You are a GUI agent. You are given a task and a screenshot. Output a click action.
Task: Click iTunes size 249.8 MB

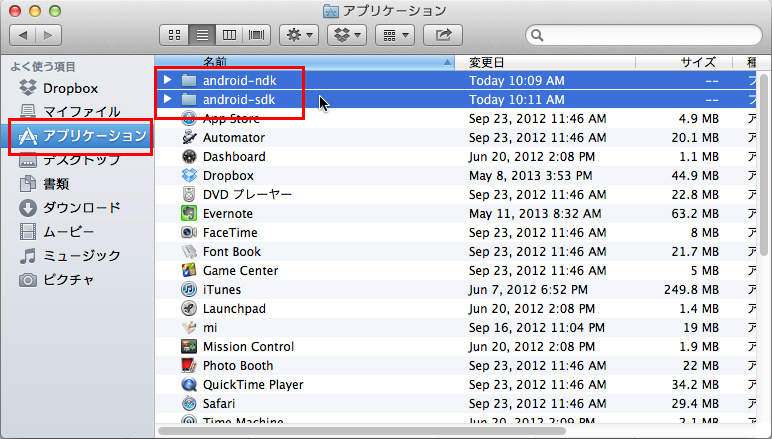tap(691, 289)
